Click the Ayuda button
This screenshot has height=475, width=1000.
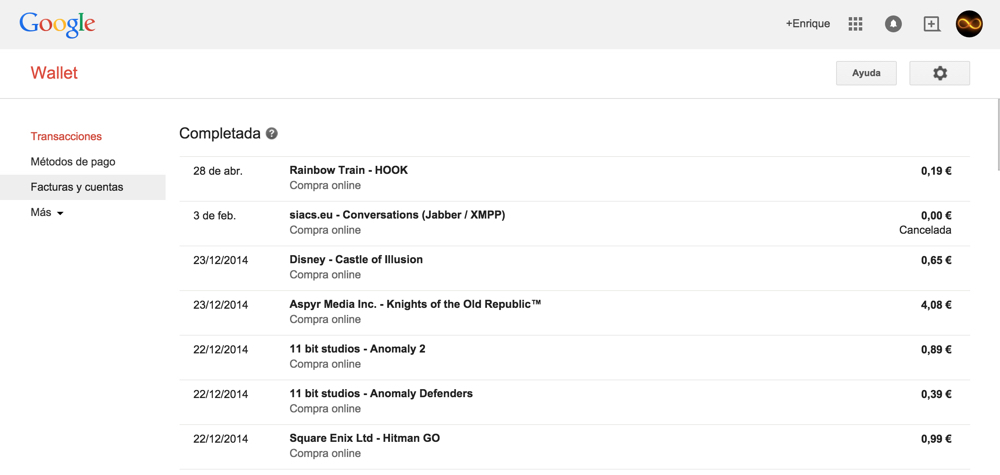866,73
